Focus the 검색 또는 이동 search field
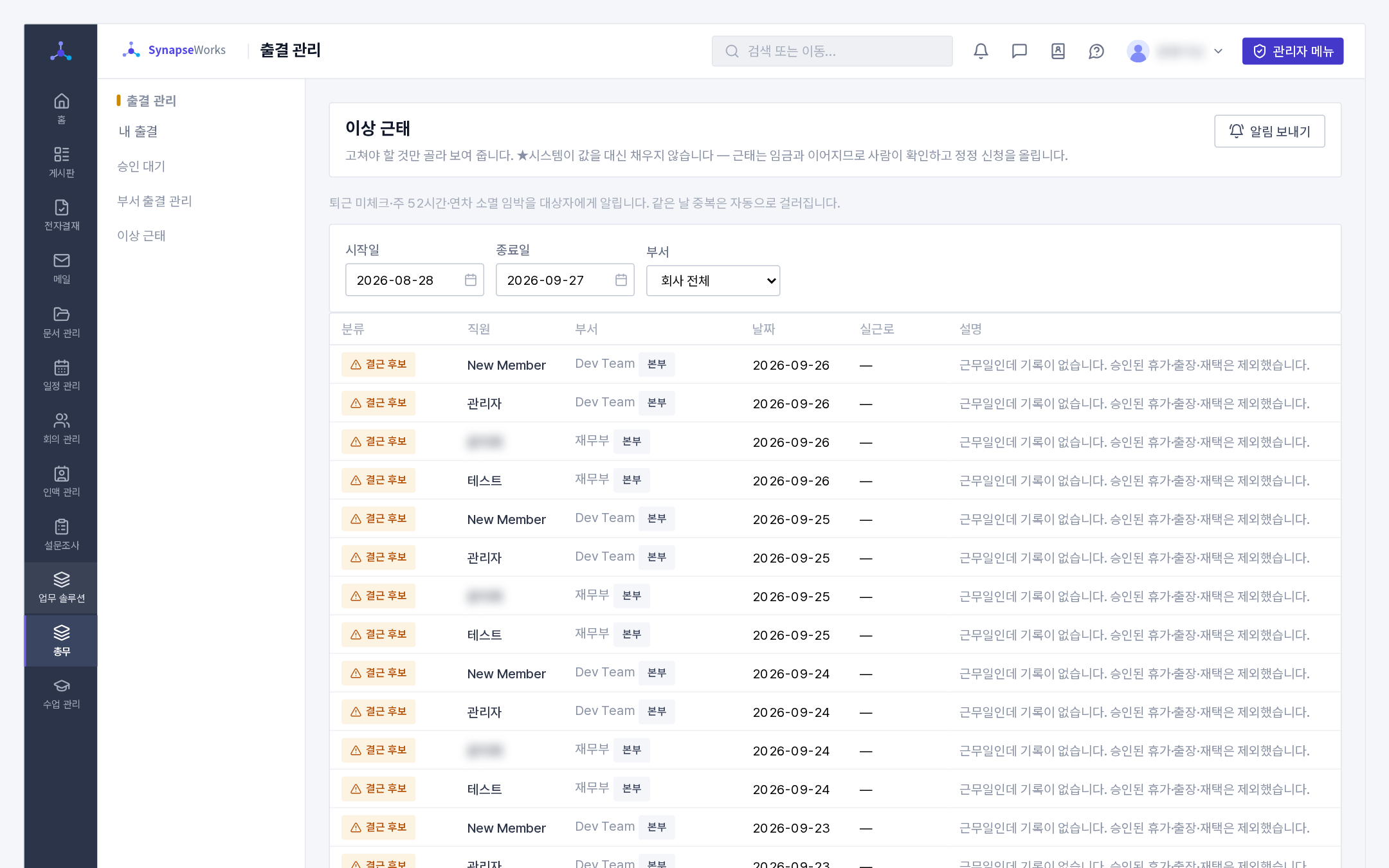 coord(832,51)
